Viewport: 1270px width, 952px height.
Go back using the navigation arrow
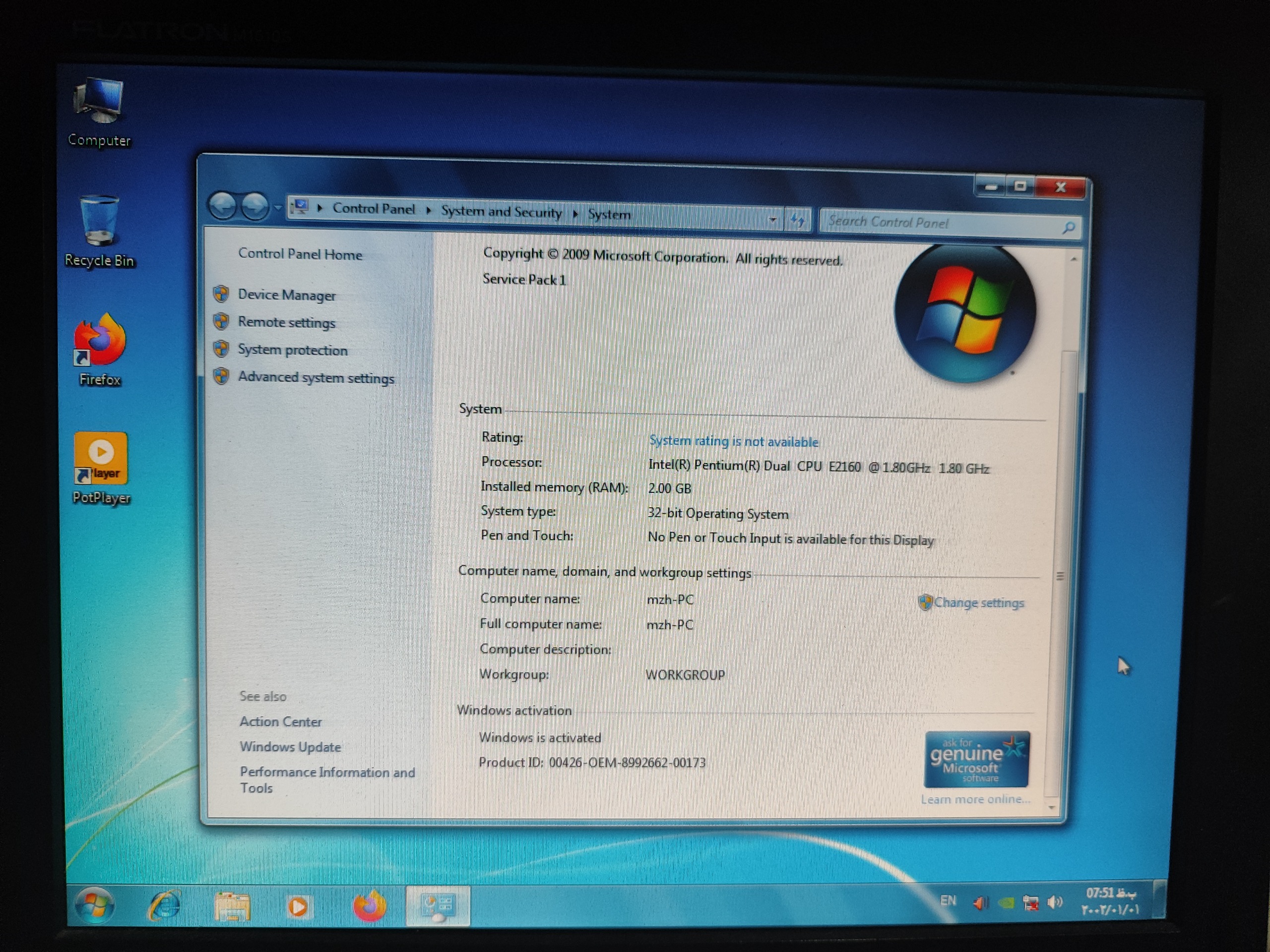pyautogui.click(x=223, y=205)
